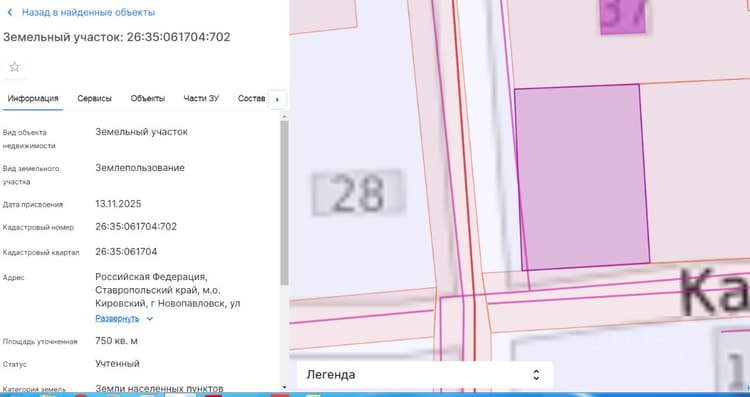Screen dimensions: 750x397
Task: Click the Вид объекта недвижимости label
Action: coord(29,139)
